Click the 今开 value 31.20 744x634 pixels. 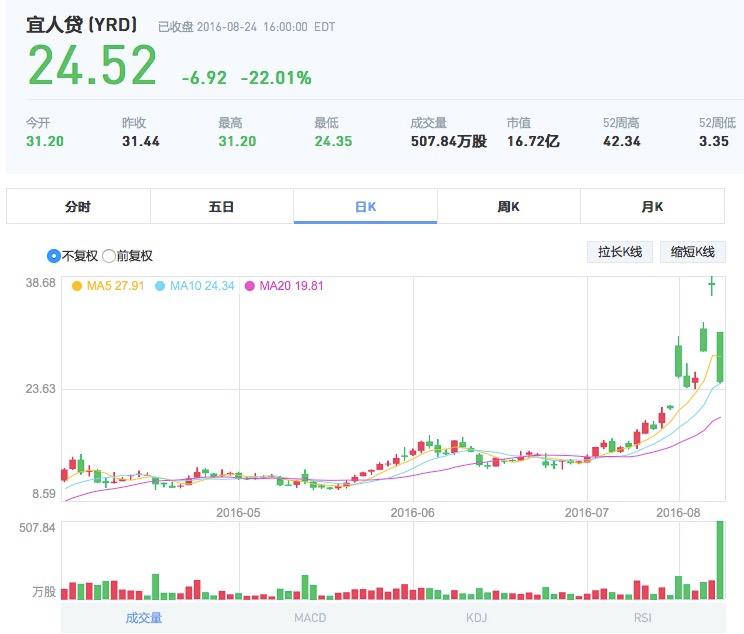pos(45,141)
